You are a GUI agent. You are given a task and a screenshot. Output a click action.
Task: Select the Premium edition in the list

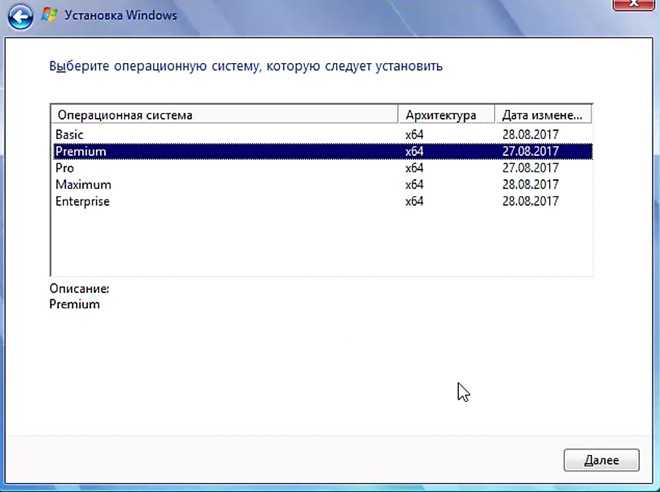[322, 152]
